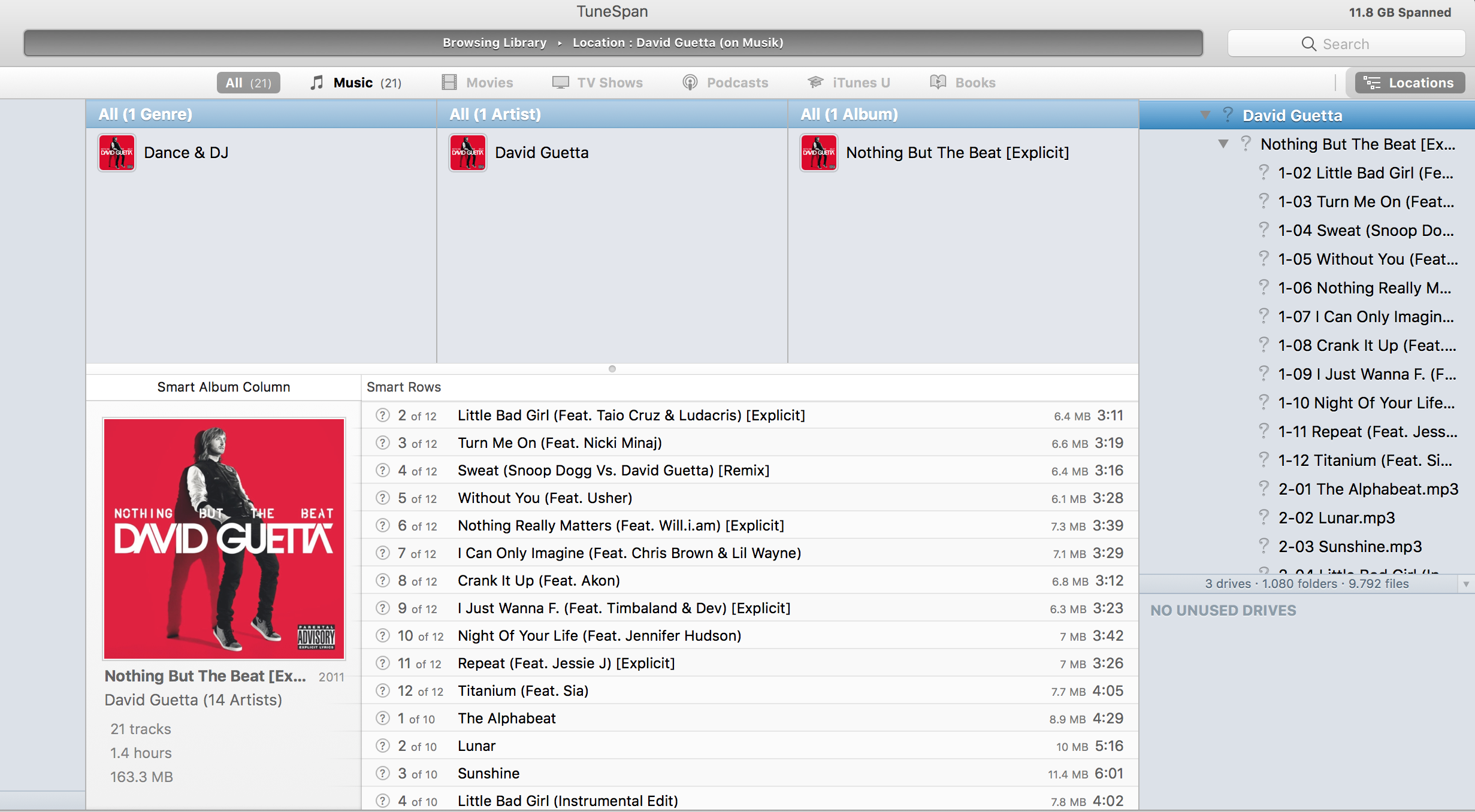This screenshot has height=812, width=1475.
Task: Select the All (1 Album) header
Action: click(x=849, y=114)
